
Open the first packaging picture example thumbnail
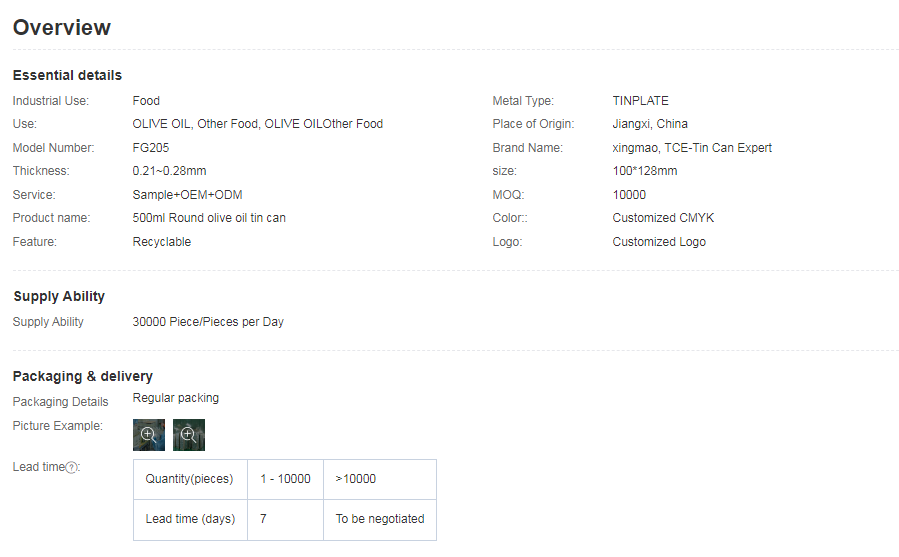[x=149, y=435]
